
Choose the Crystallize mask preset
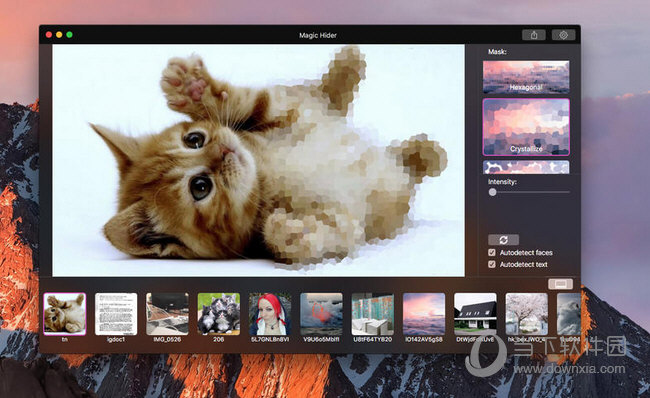[526, 127]
